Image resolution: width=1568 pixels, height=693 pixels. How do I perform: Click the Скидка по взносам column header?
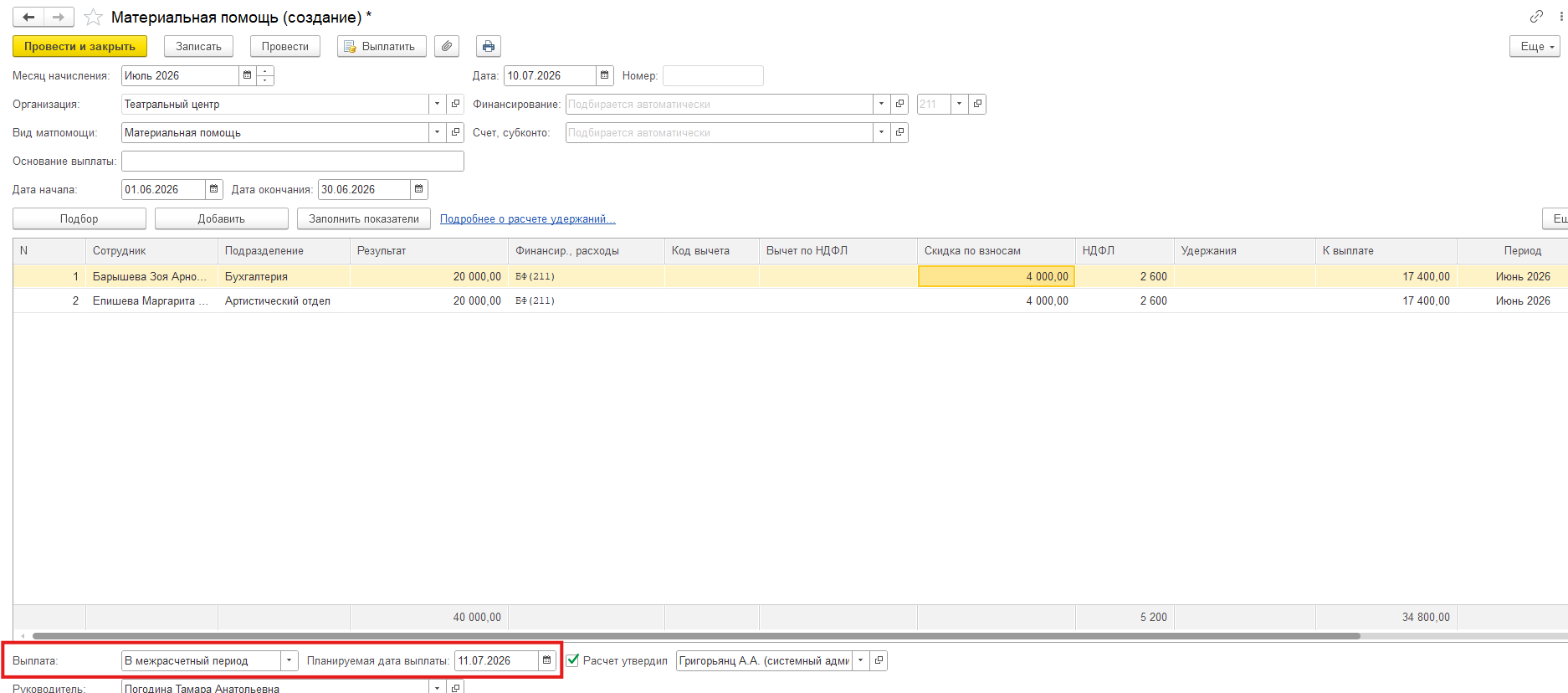pos(997,250)
